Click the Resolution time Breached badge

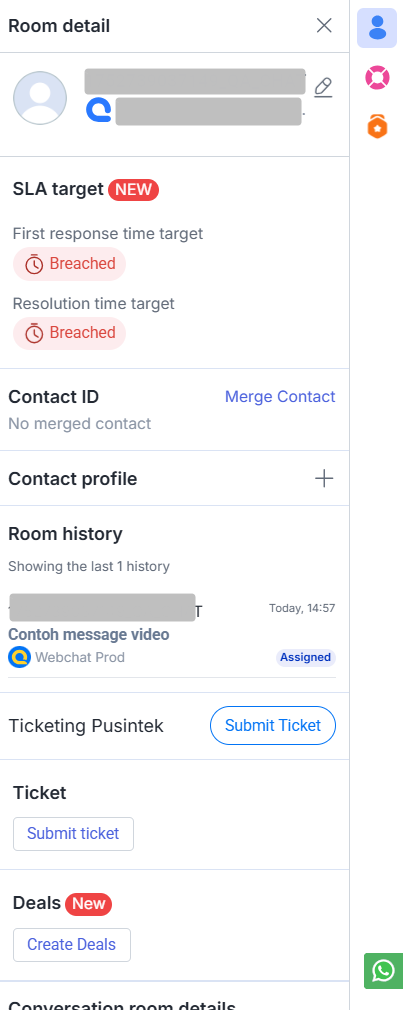(70, 333)
